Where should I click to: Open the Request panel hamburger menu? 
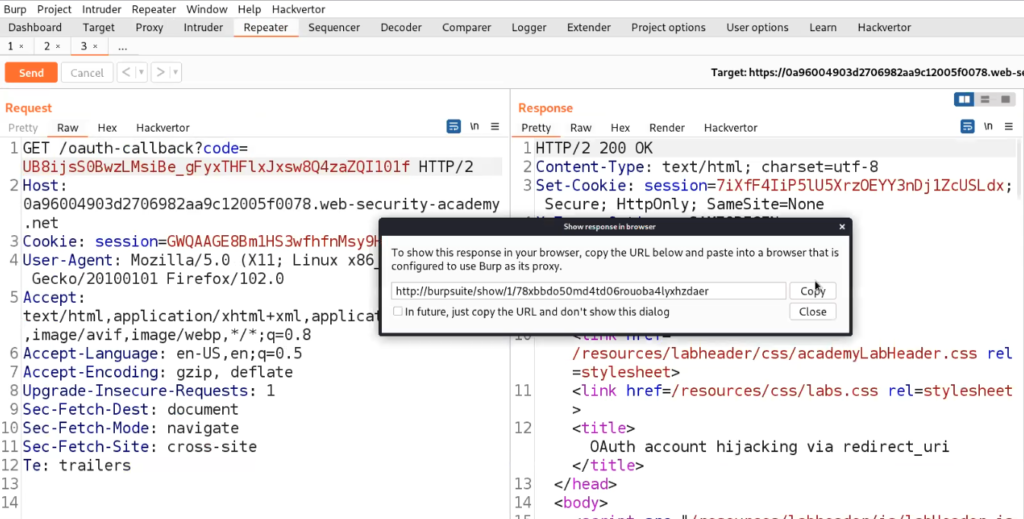[x=495, y=127]
